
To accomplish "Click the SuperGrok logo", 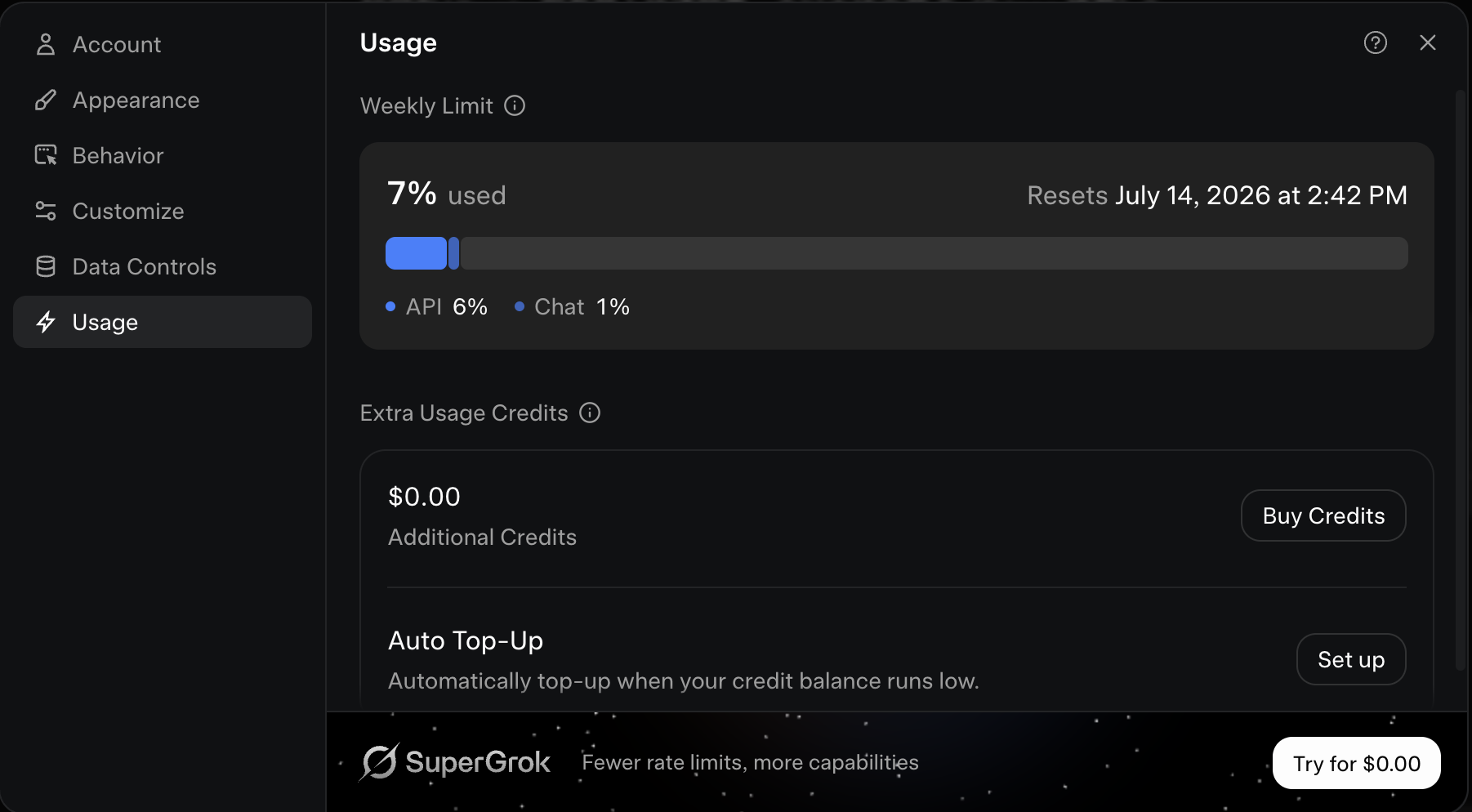I will click(x=455, y=762).
